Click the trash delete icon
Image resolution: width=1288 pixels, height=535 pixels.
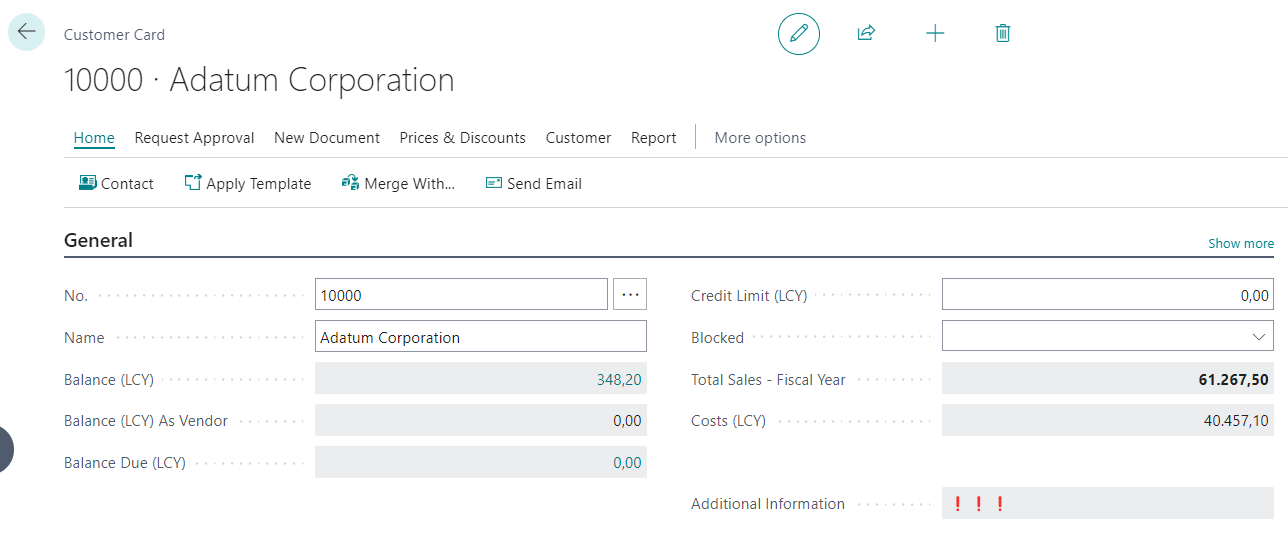(x=1003, y=34)
